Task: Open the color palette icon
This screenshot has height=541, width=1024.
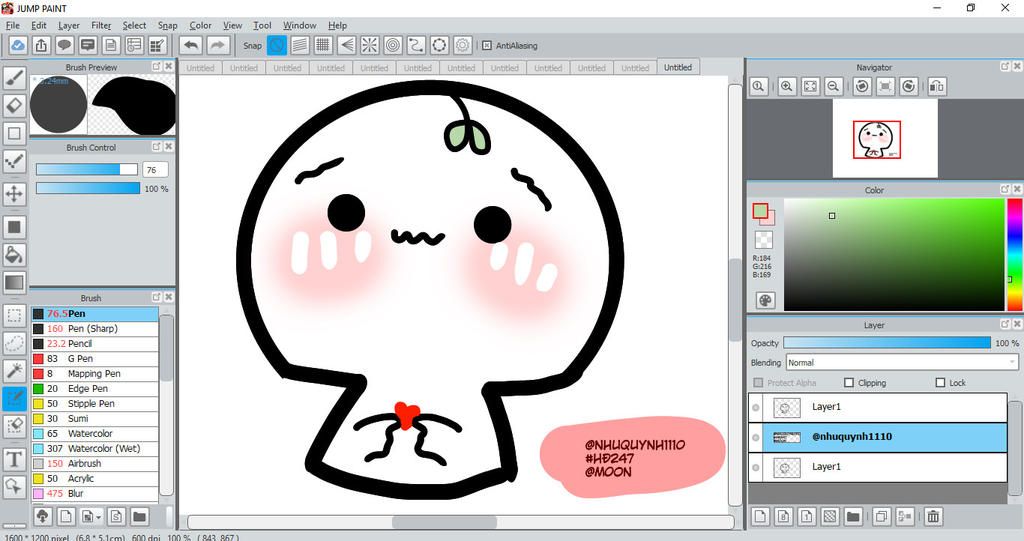Action: (765, 301)
